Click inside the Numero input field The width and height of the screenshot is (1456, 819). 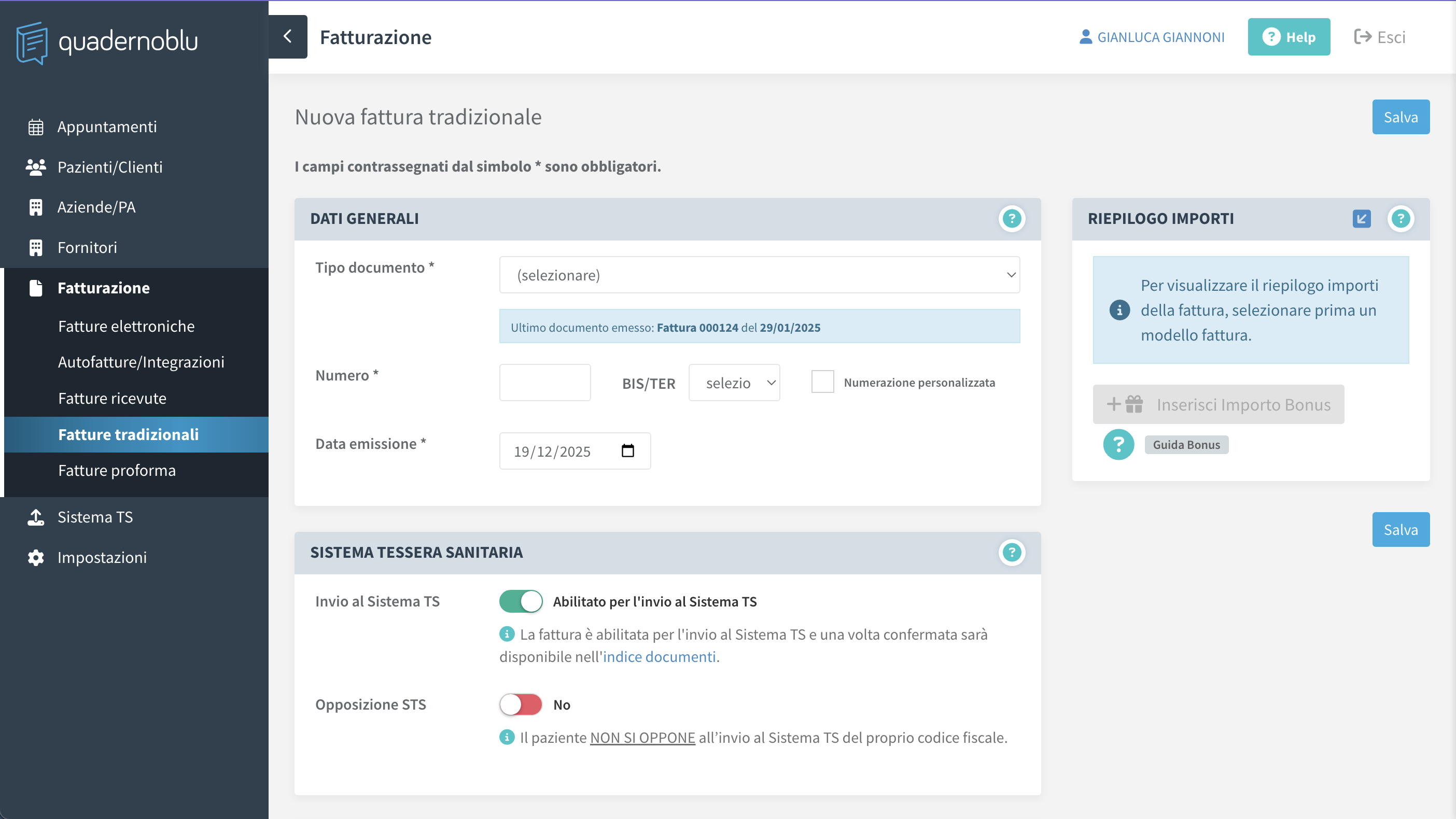click(544, 383)
